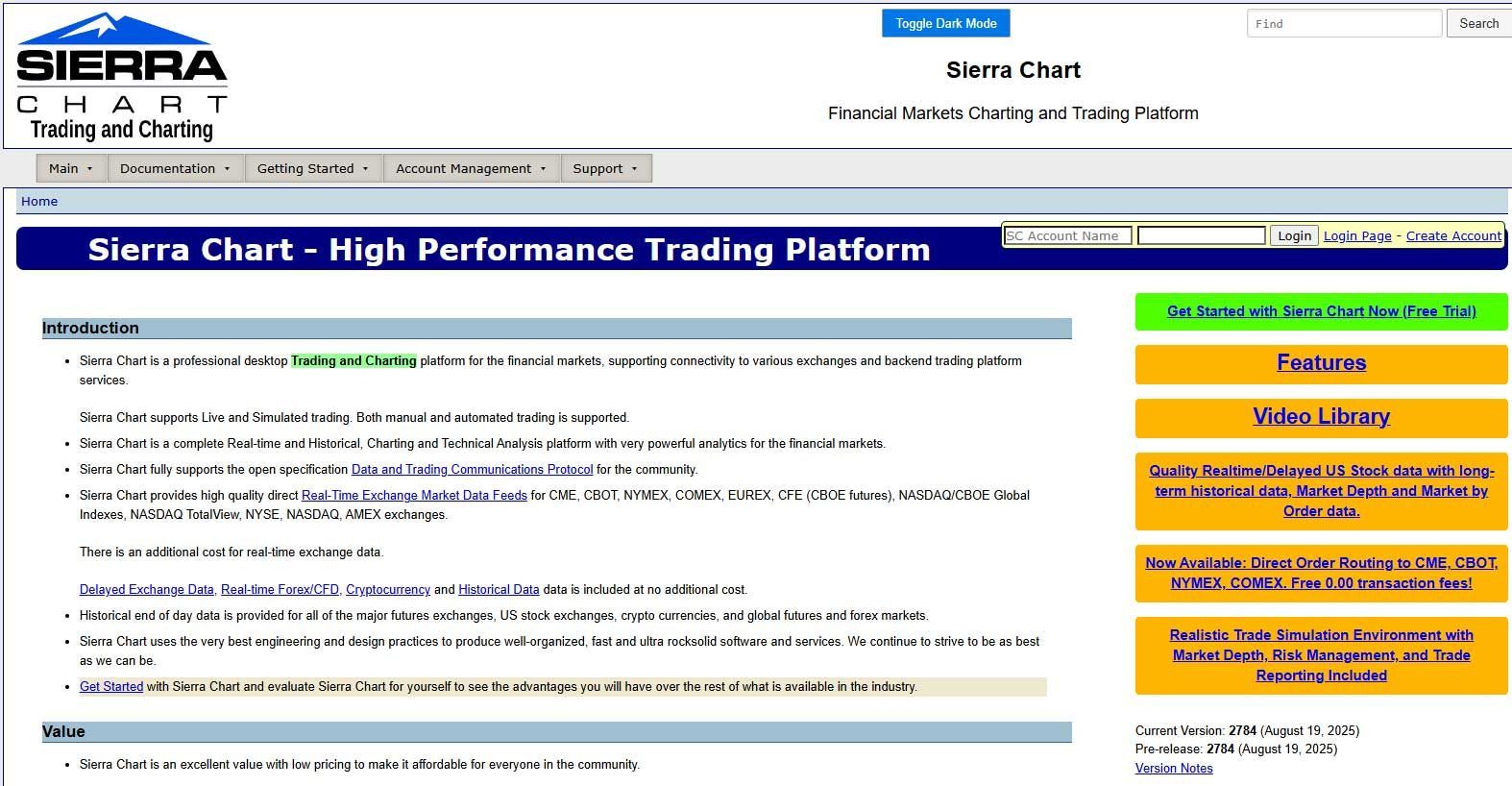This screenshot has width=1512, height=786.
Task: Click the Login button
Action: click(1294, 235)
